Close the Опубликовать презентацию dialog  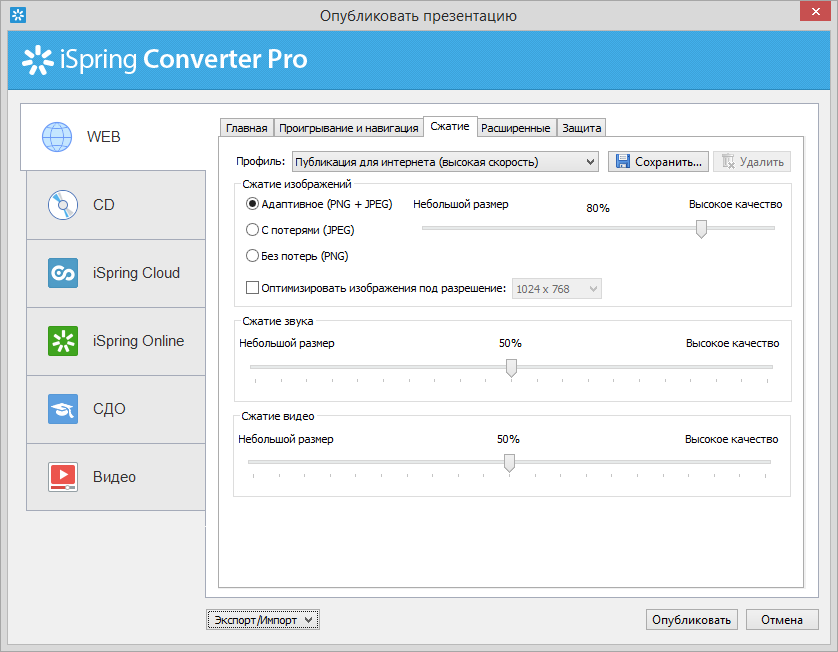pyautogui.click(x=816, y=11)
